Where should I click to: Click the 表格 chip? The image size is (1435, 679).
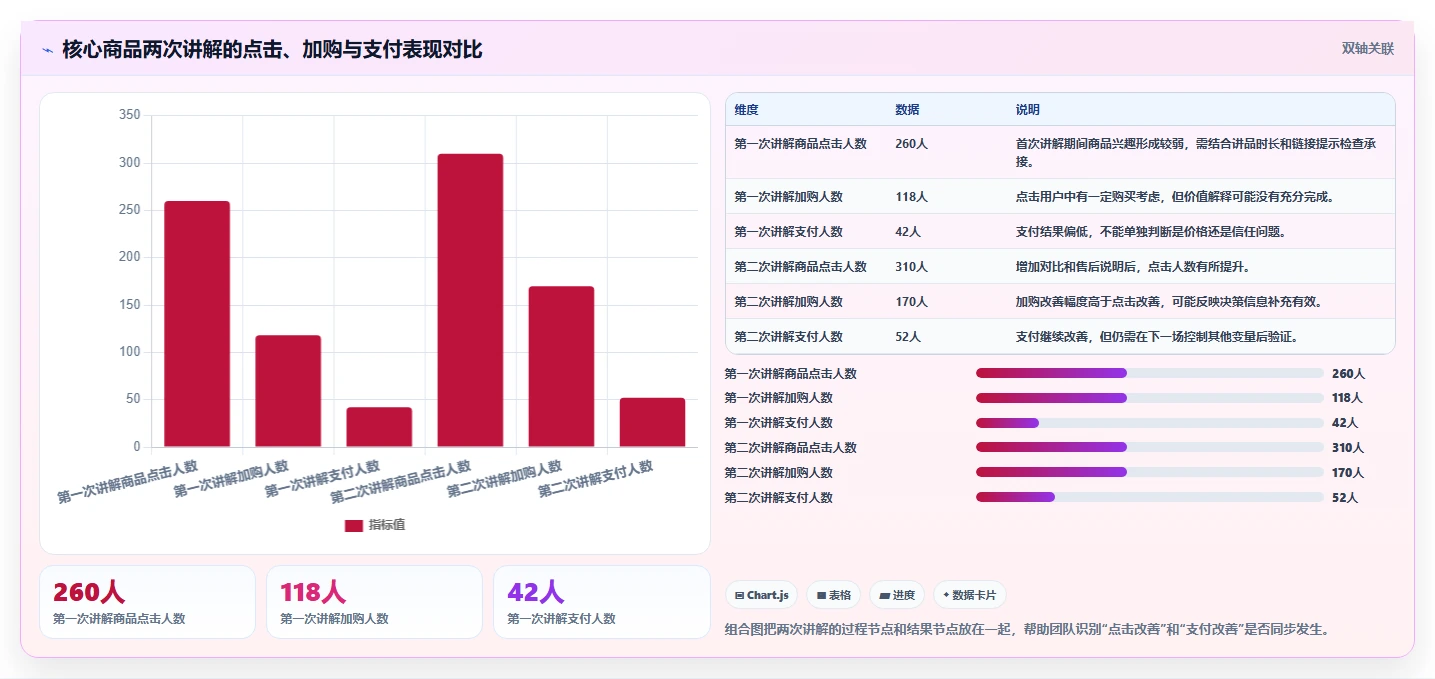[x=833, y=595]
